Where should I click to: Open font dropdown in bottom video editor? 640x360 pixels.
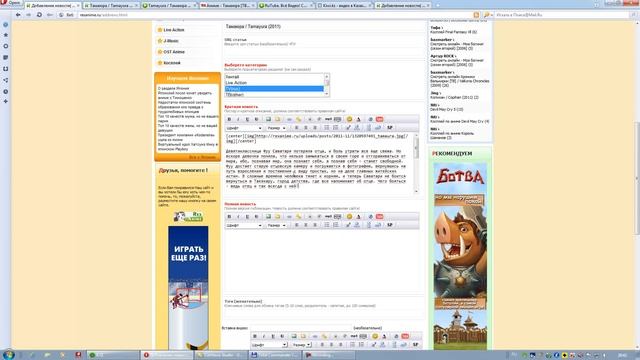click(269, 345)
